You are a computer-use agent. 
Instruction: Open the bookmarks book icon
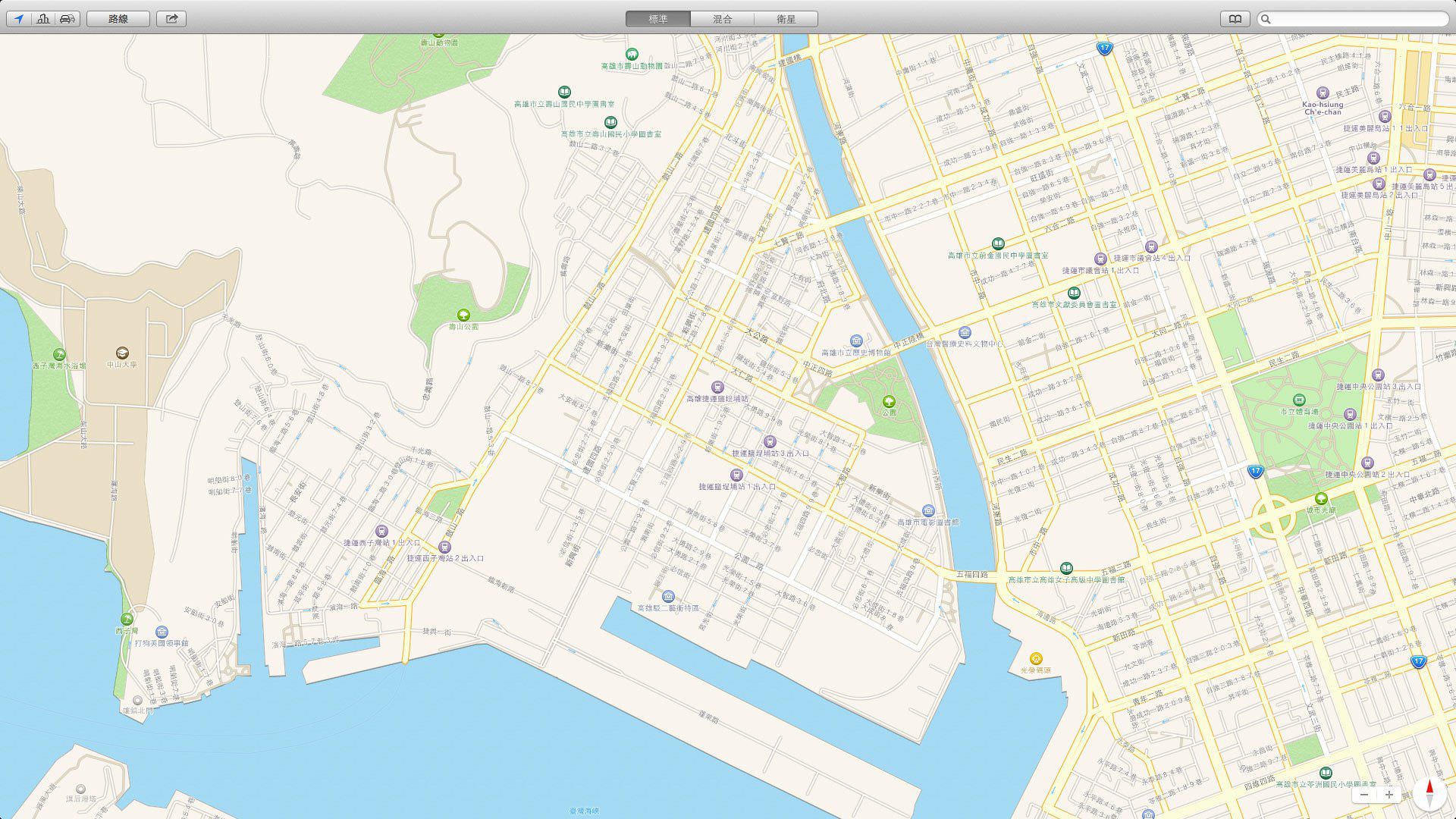point(1235,19)
